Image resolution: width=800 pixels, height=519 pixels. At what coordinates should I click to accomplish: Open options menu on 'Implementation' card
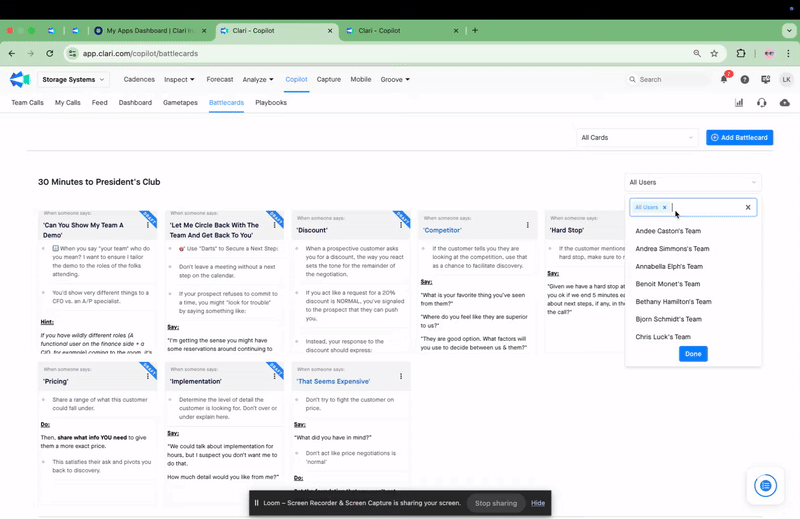click(x=274, y=376)
